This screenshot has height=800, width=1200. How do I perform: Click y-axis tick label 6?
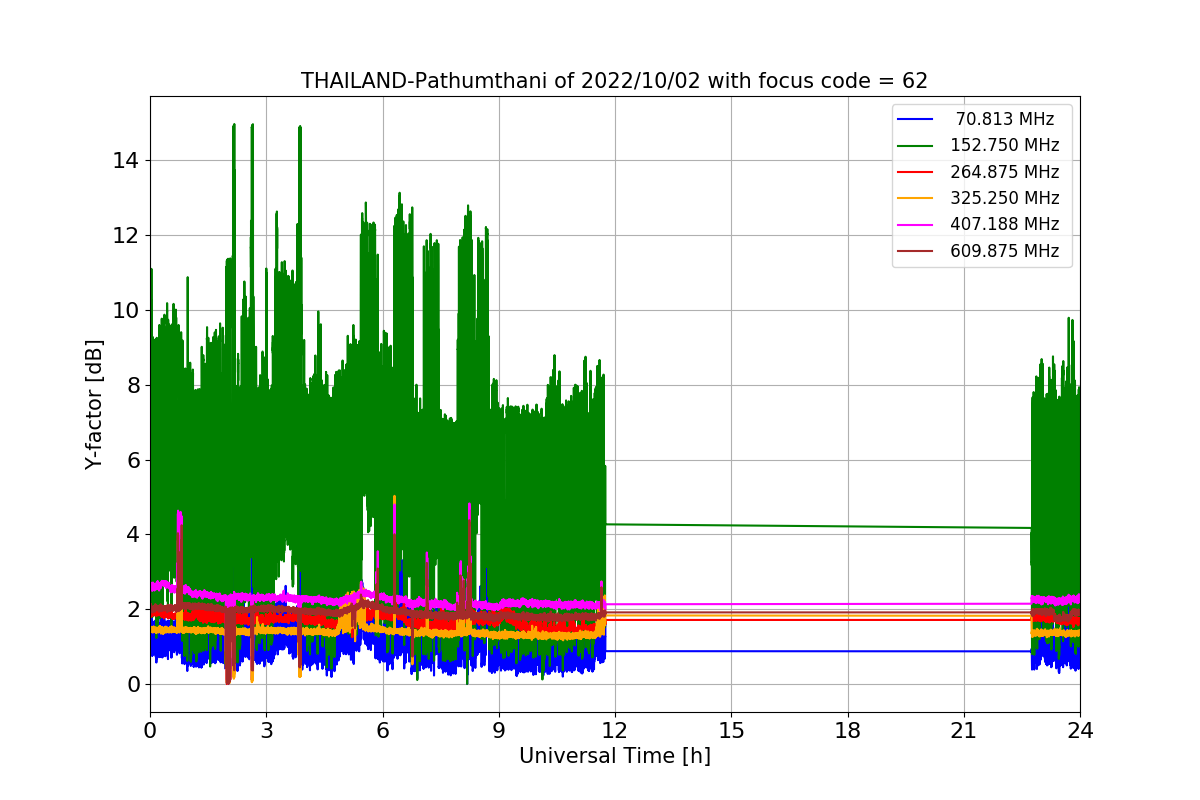[133, 460]
